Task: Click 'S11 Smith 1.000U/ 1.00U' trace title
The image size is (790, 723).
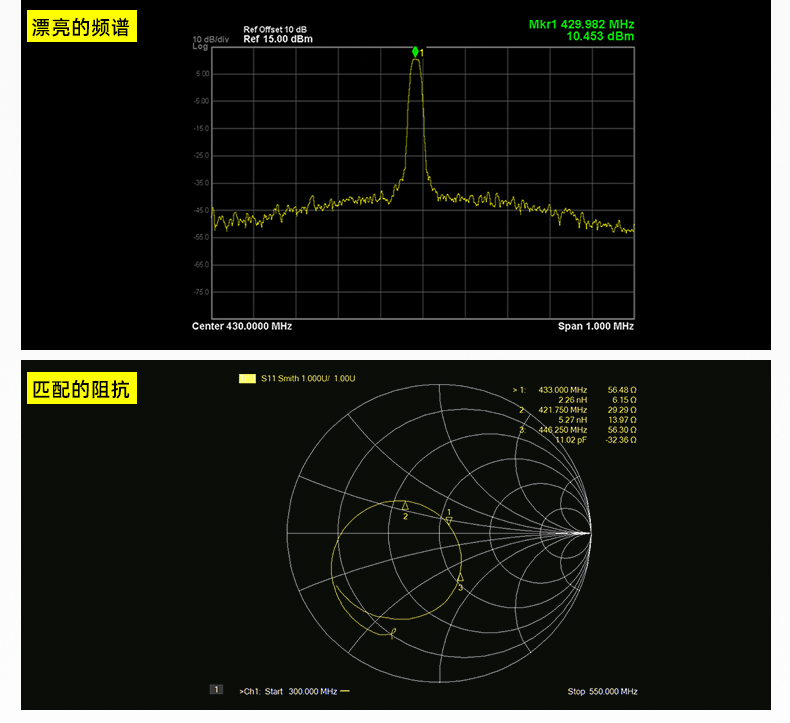Action: [308, 378]
